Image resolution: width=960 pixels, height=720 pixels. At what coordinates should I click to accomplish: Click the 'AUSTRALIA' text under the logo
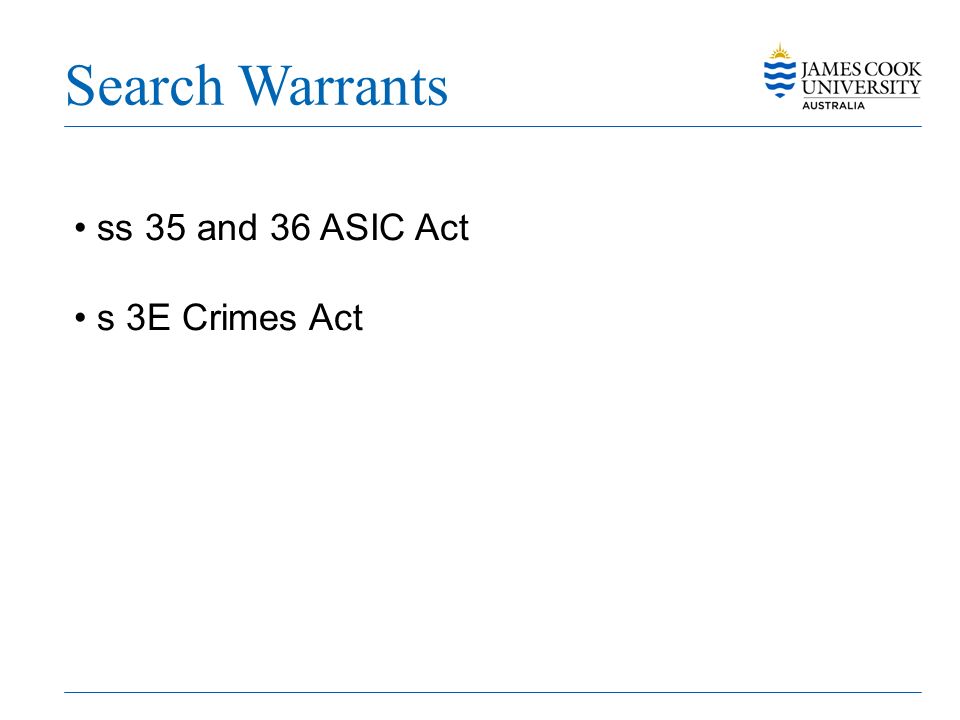click(833, 106)
